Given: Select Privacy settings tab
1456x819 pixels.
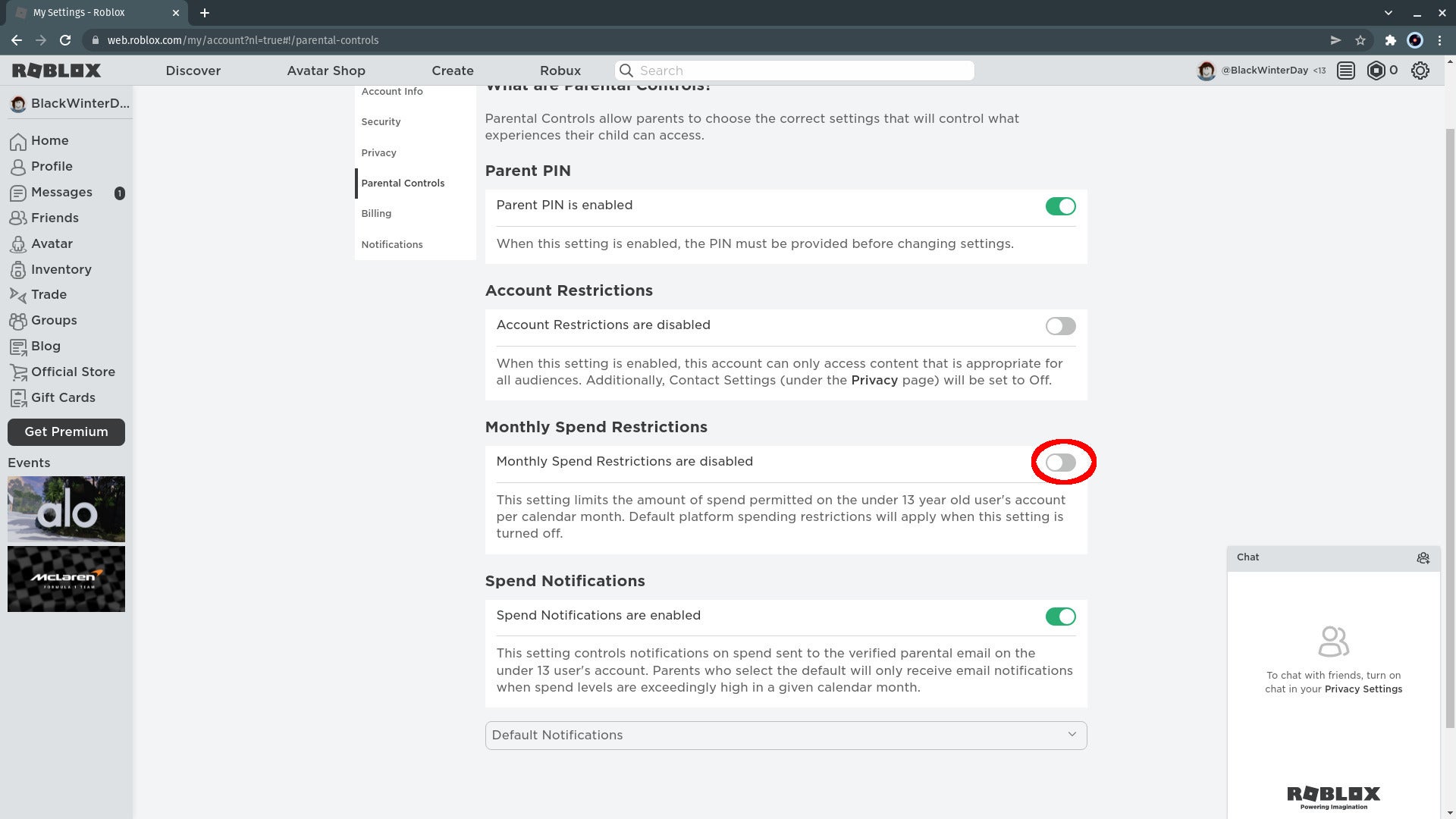Looking at the screenshot, I should 416,153.
